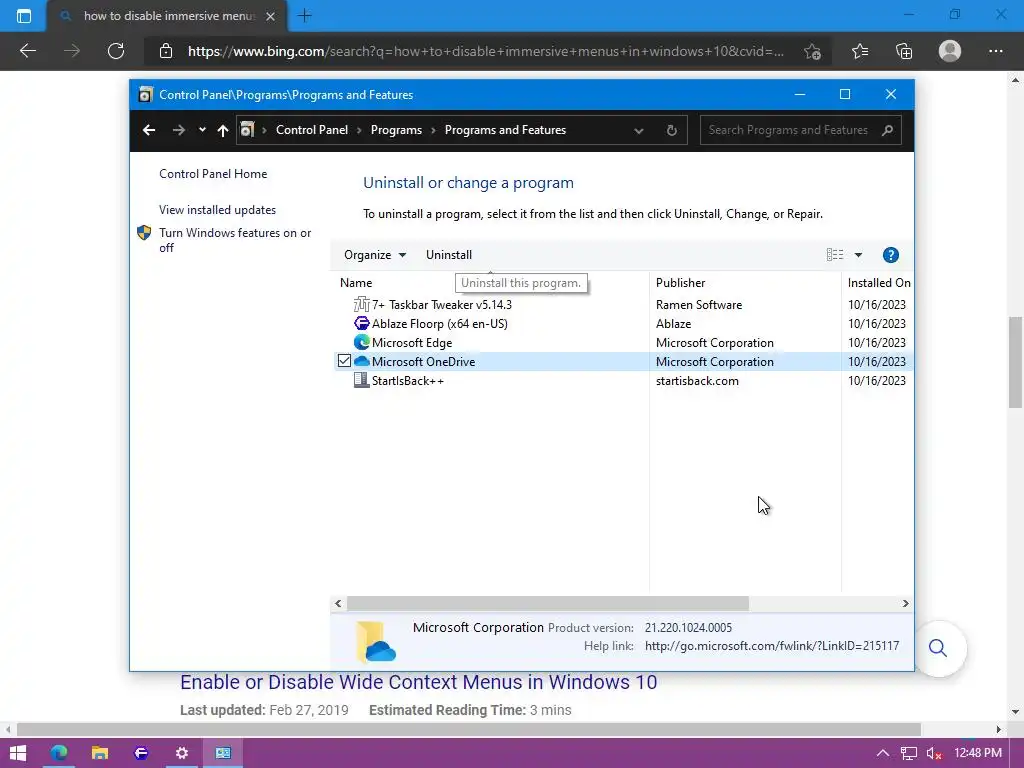Image resolution: width=1024 pixels, height=768 pixels.
Task: Click the Edge address bar URL
Action: [486, 51]
